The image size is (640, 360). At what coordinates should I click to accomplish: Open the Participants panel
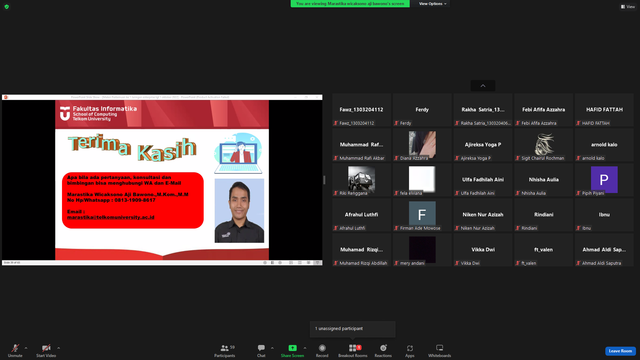(x=224, y=350)
